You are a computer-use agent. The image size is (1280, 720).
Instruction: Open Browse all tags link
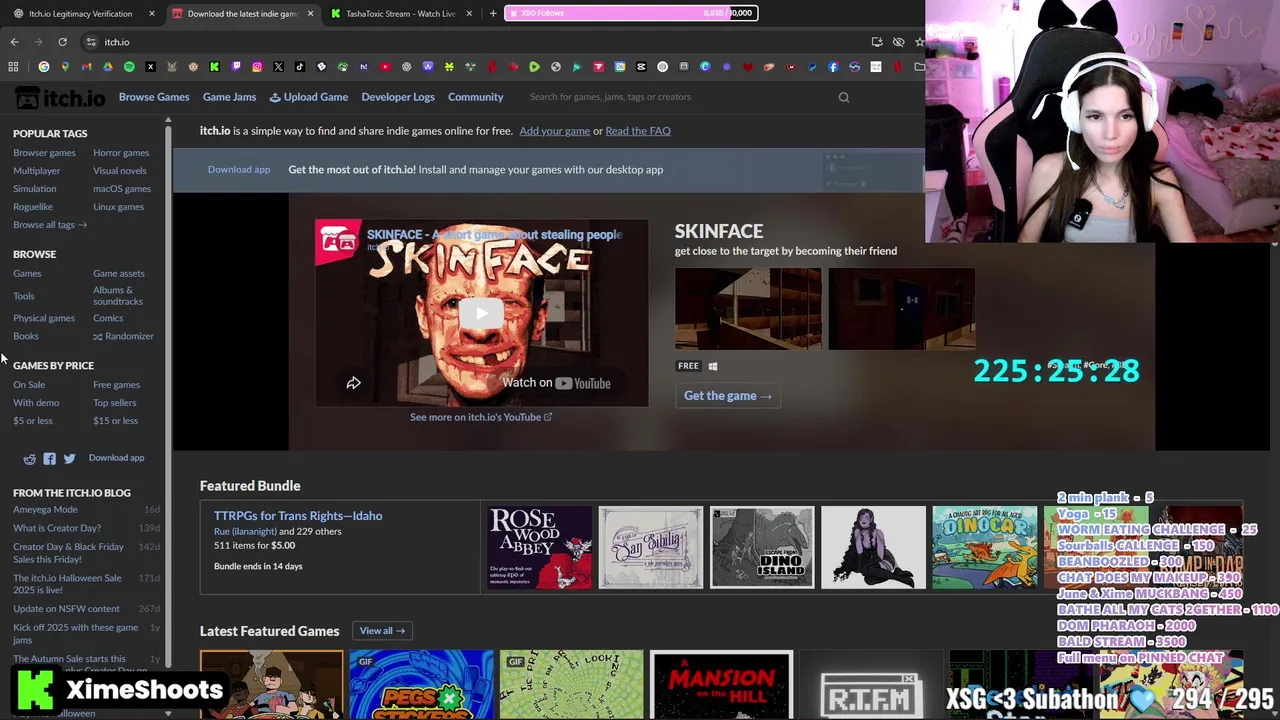tap(50, 225)
